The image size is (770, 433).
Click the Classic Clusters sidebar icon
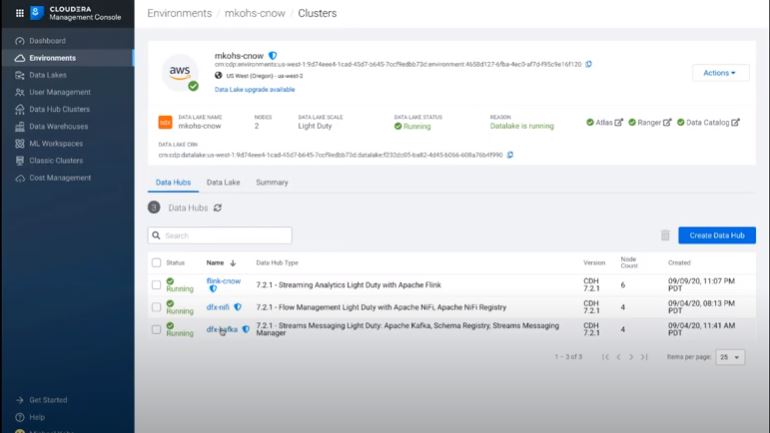point(20,161)
